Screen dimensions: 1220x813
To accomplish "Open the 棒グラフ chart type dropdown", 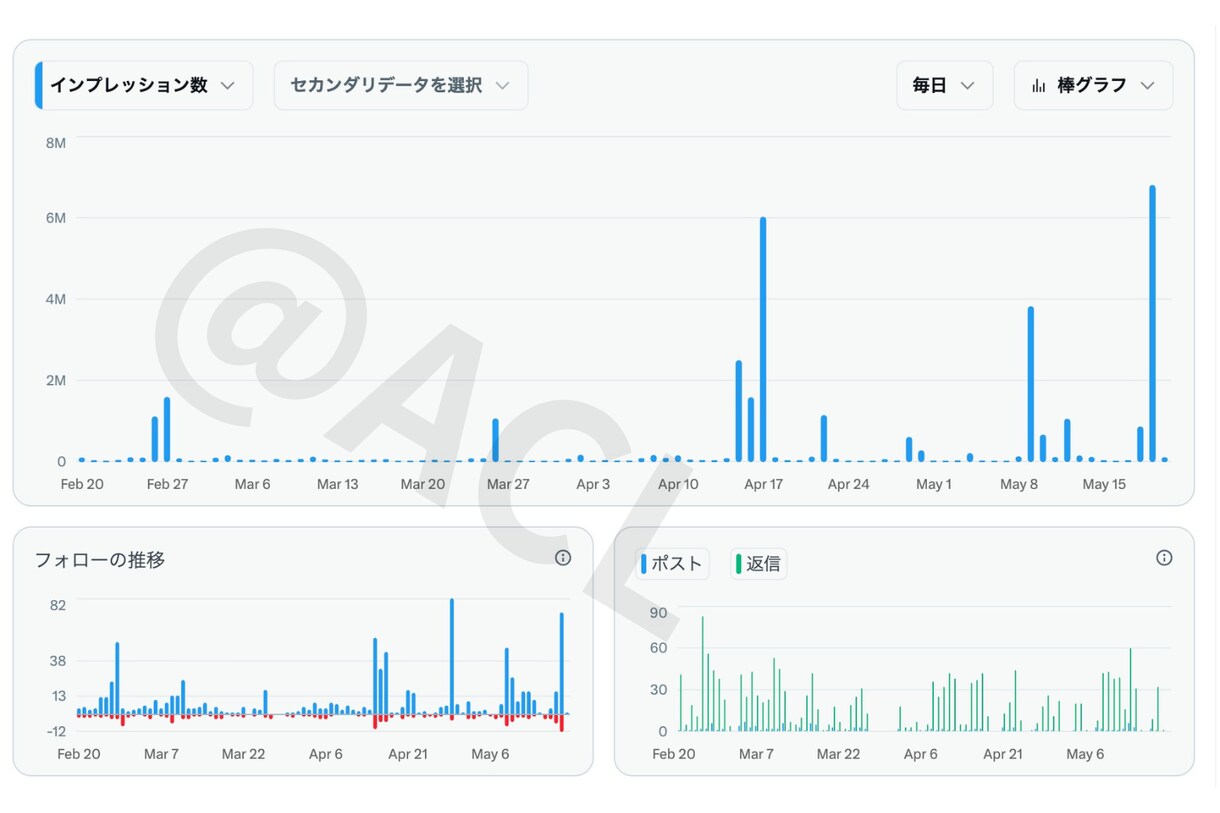I will point(1093,85).
